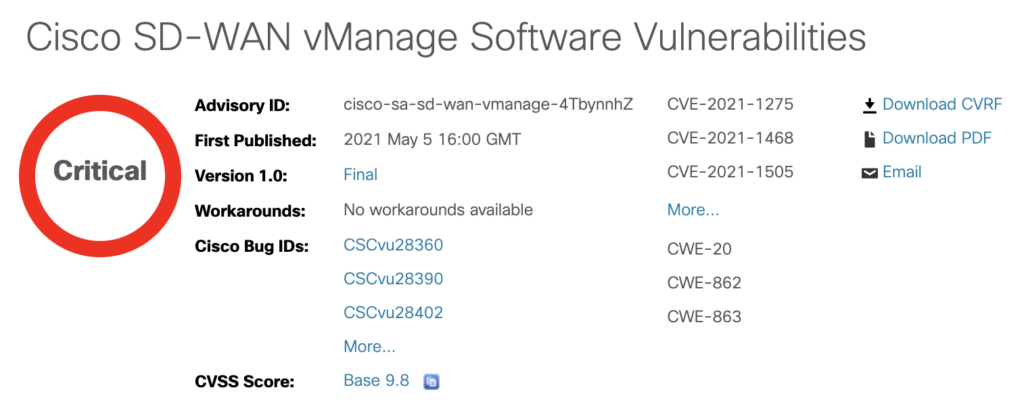Expand More under the CVE list

(693, 210)
